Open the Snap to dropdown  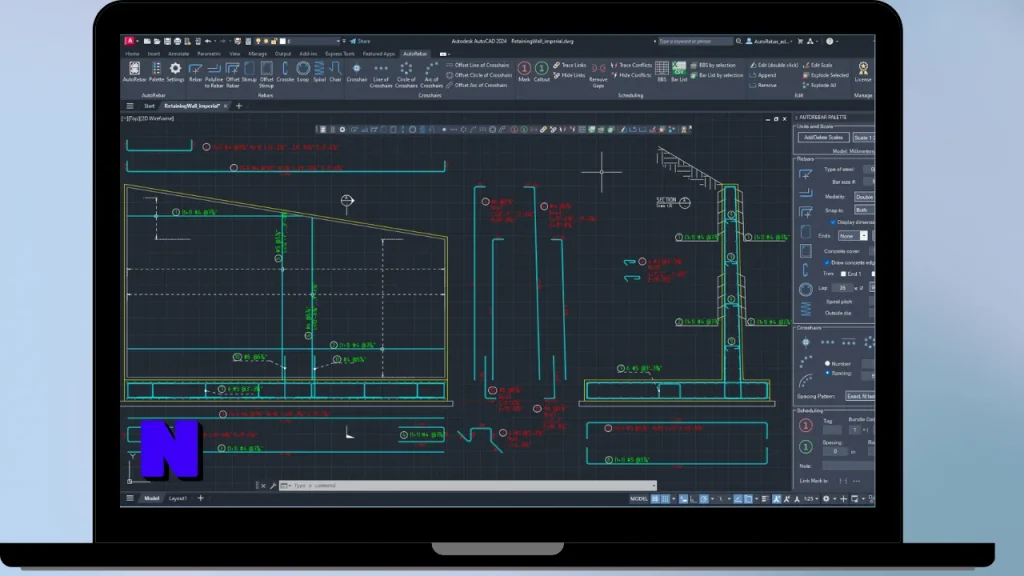click(864, 210)
